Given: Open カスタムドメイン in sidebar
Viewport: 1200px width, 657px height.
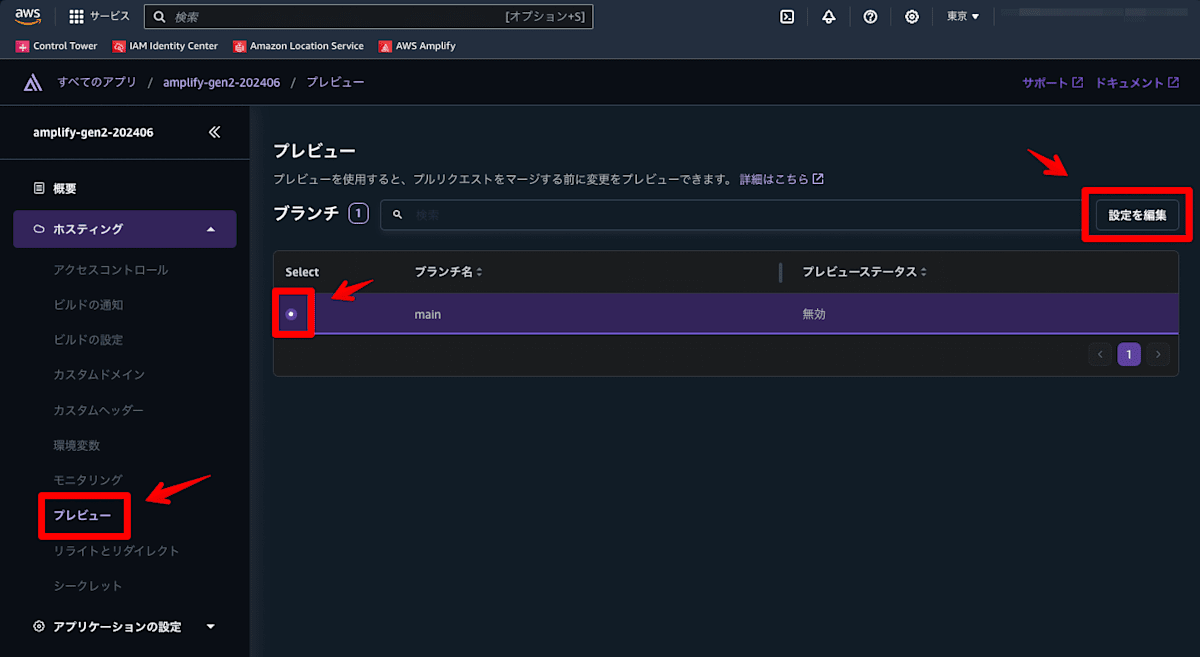Looking at the screenshot, I should [99, 375].
